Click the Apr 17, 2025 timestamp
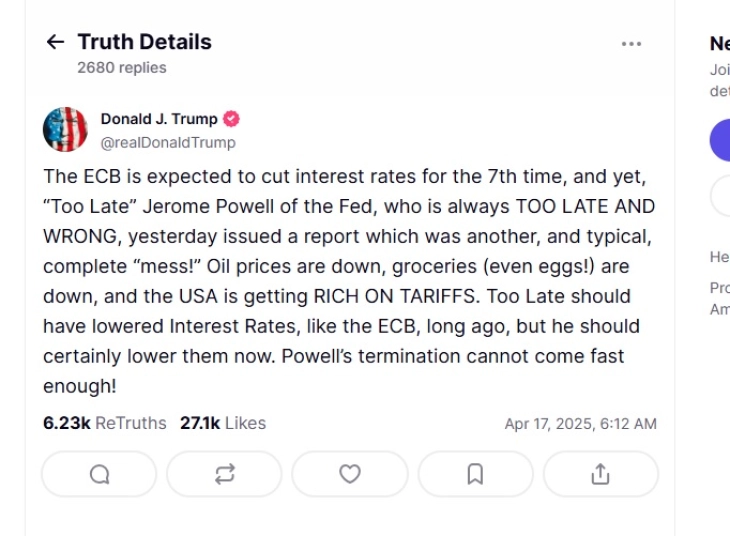 [x=580, y=424]
